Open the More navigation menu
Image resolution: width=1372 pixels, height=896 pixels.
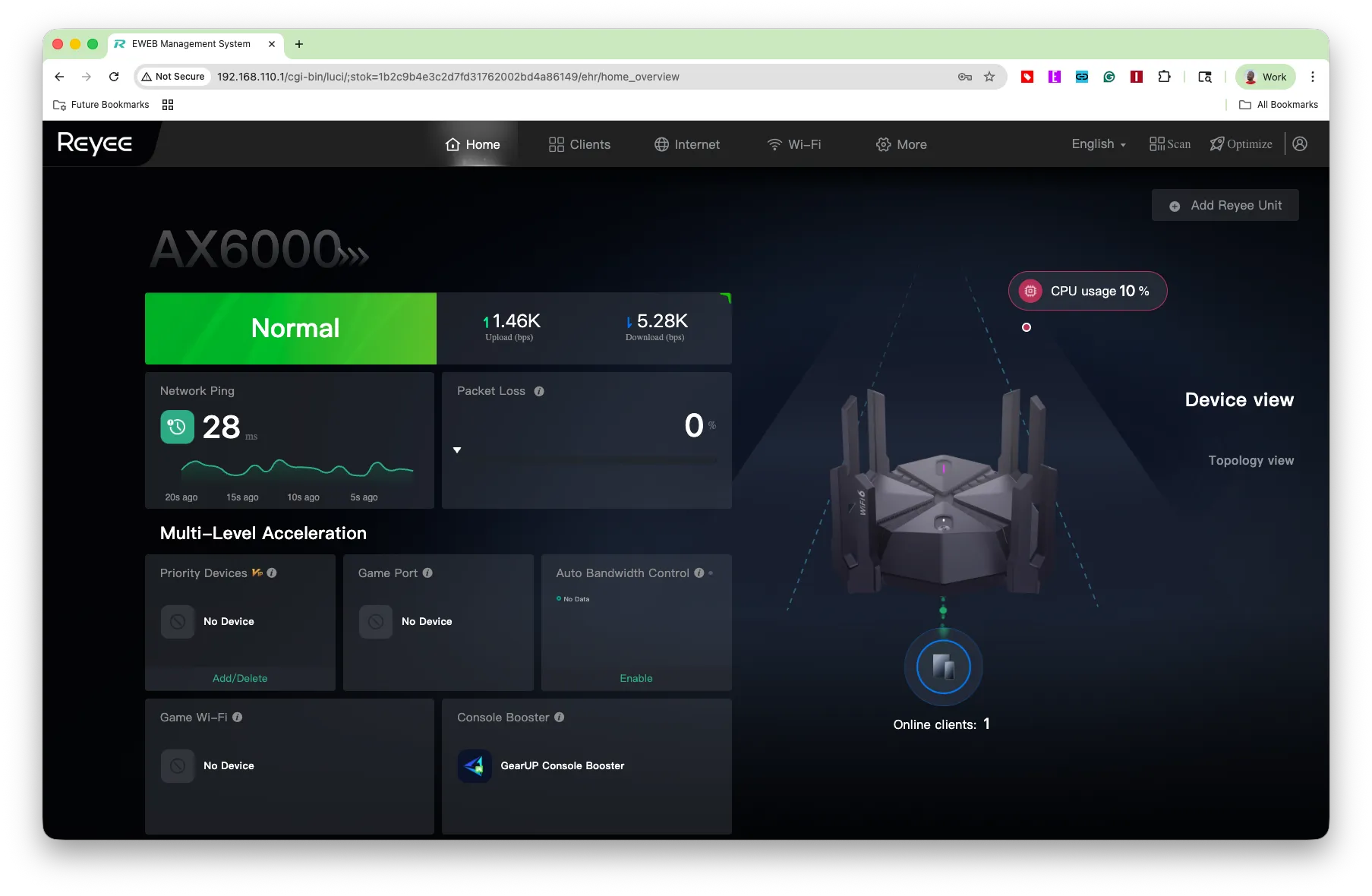[901, 144]
